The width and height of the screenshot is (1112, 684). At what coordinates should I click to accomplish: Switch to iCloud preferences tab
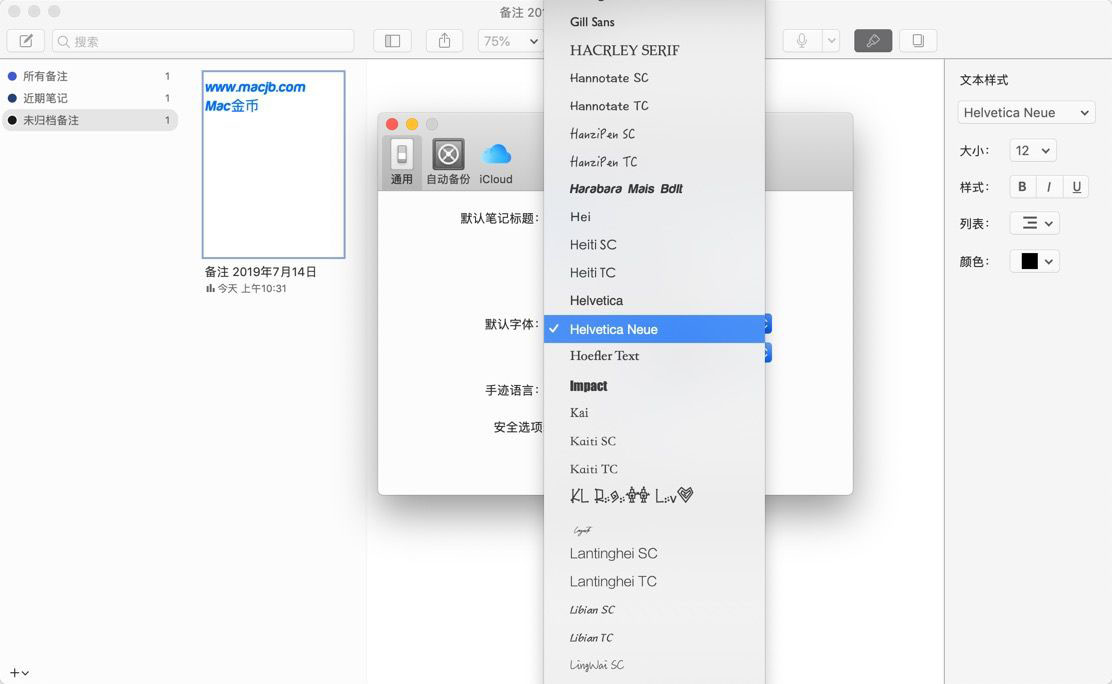click(x=496, y=164)
